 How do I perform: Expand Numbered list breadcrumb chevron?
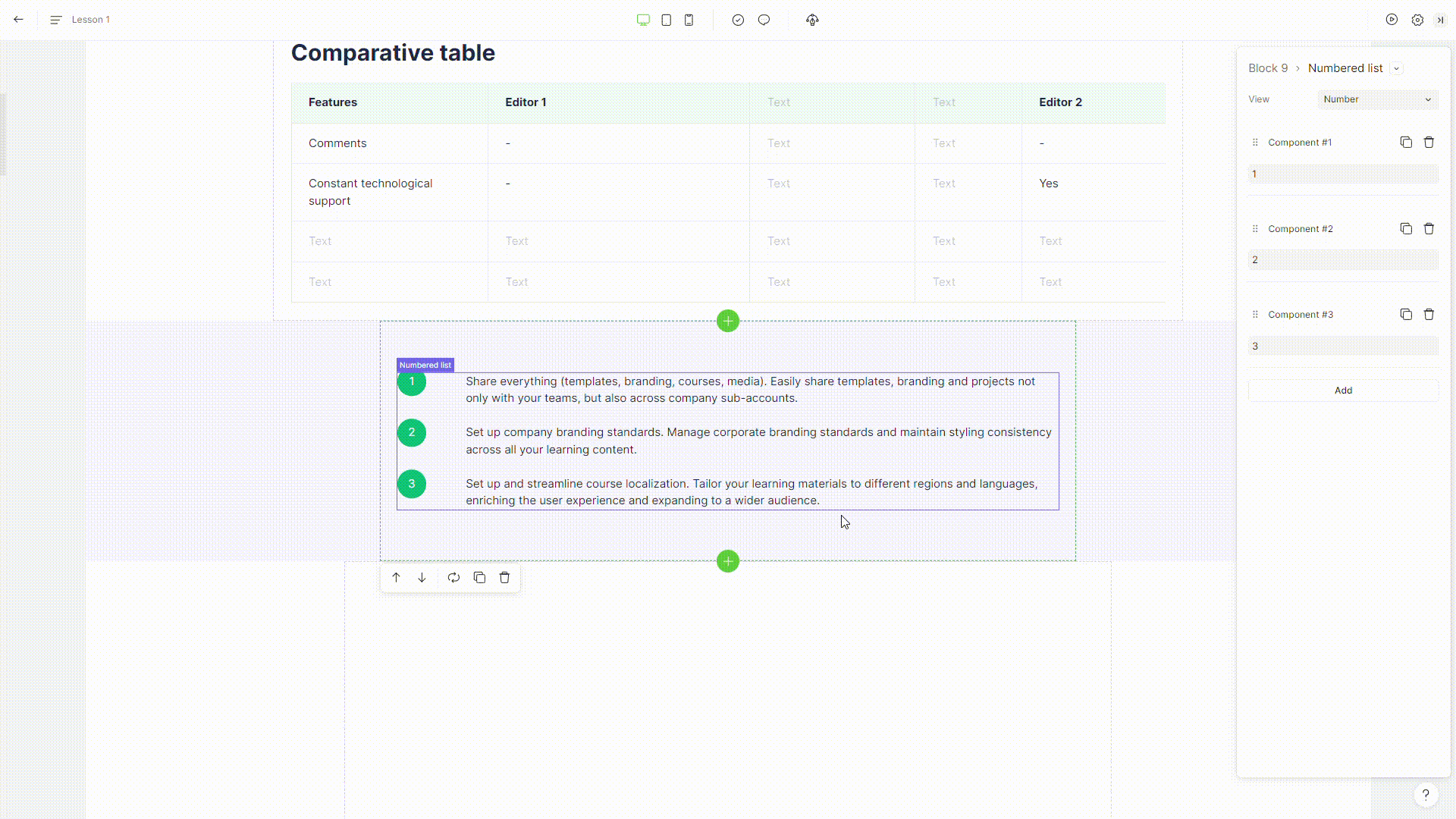(x=1396, y=68)
